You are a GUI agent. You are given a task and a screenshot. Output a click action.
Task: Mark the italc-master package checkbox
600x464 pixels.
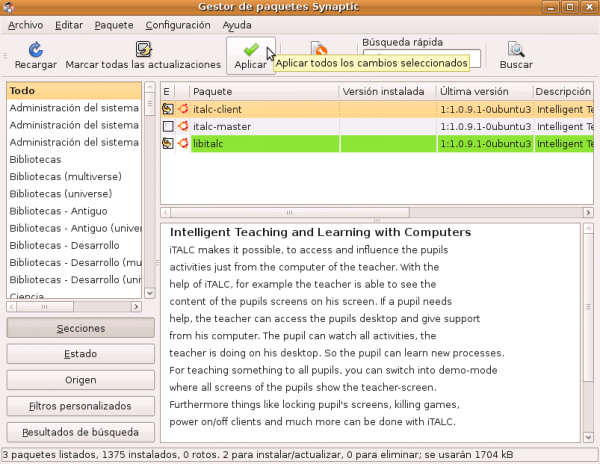pyautogui.click(x=168, y=127)
